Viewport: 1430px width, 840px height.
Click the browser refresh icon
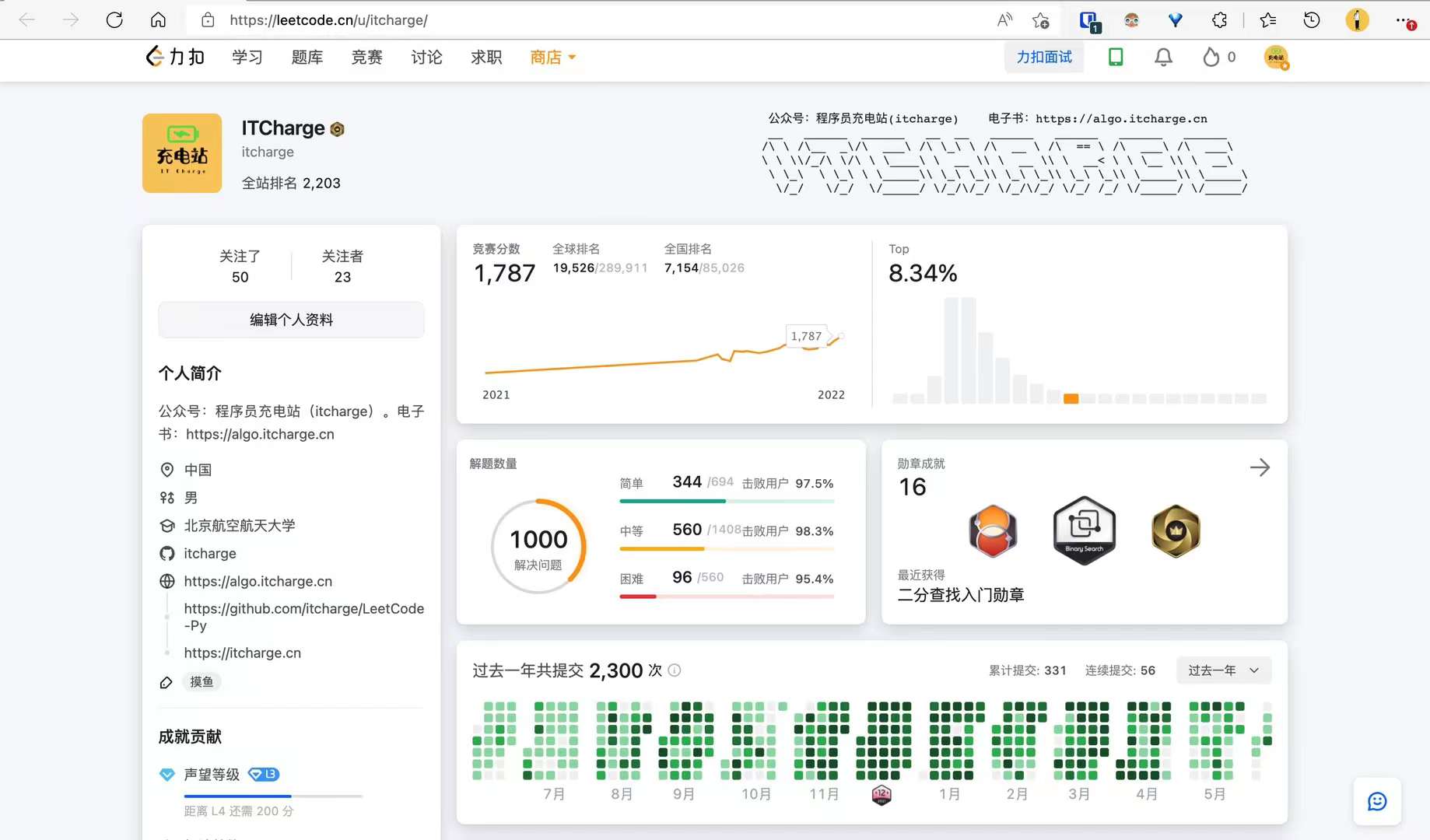coord(114,20)
